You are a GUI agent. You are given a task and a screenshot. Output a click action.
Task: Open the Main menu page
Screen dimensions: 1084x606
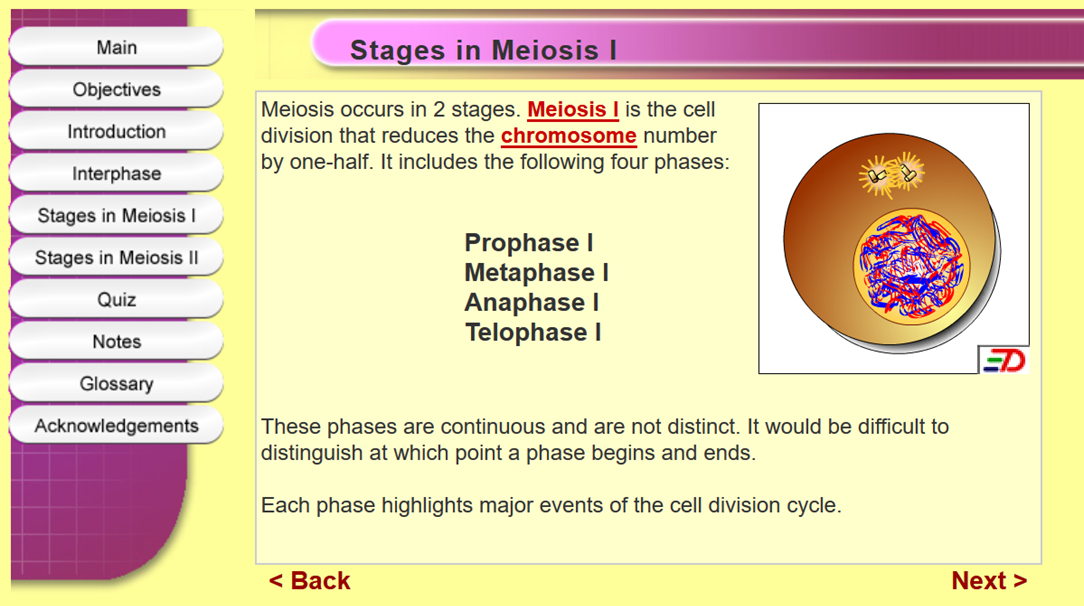tap(116, 47)
